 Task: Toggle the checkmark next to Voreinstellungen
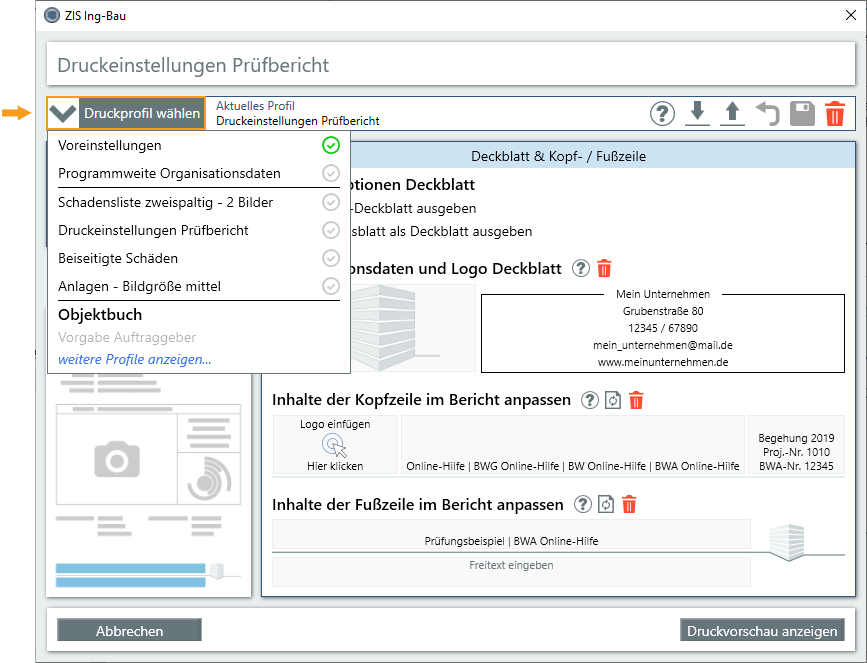pyautogui.click(x=331, y=145)
